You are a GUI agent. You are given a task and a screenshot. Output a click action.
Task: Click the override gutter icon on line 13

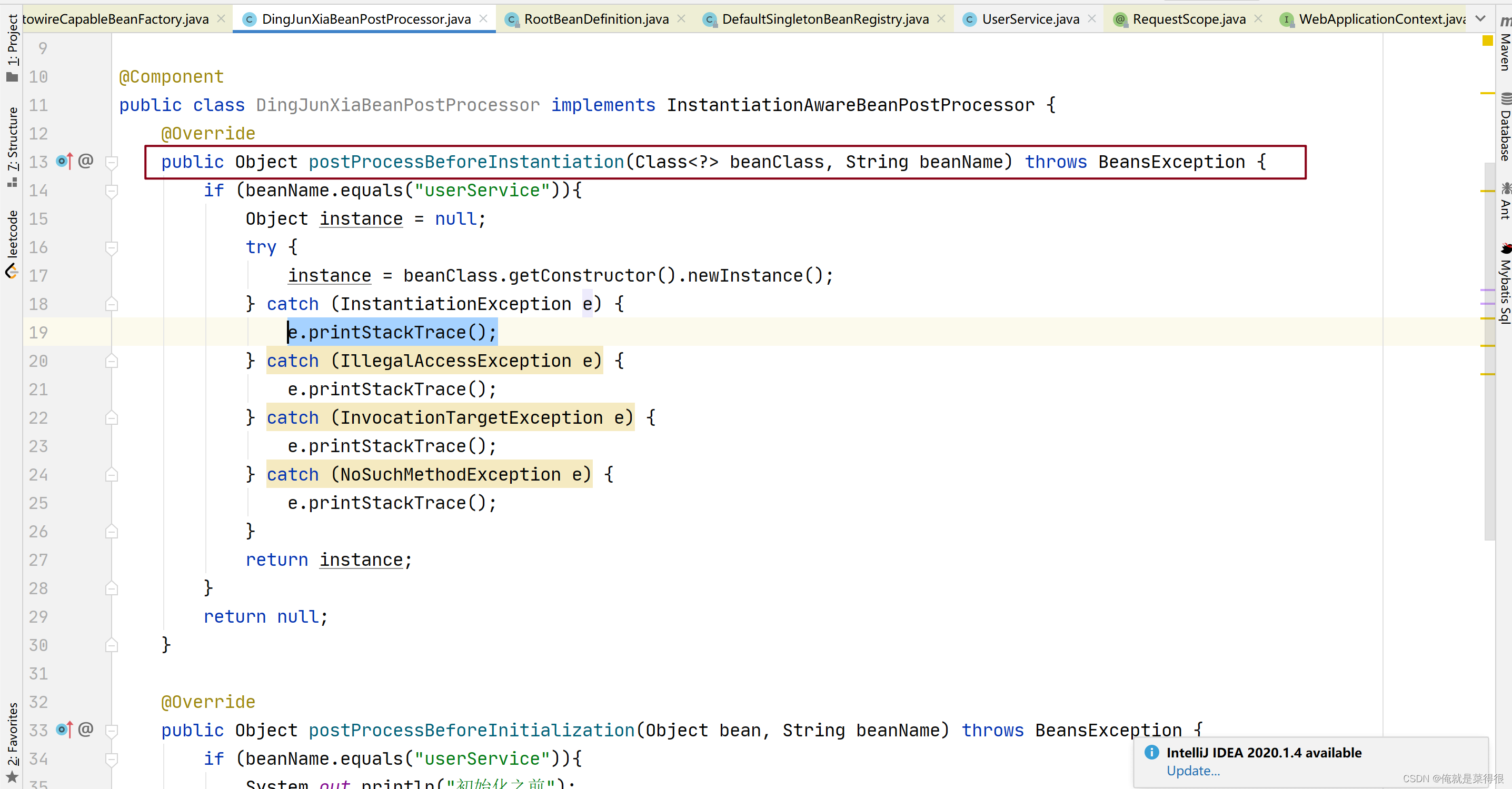[65, 161]
